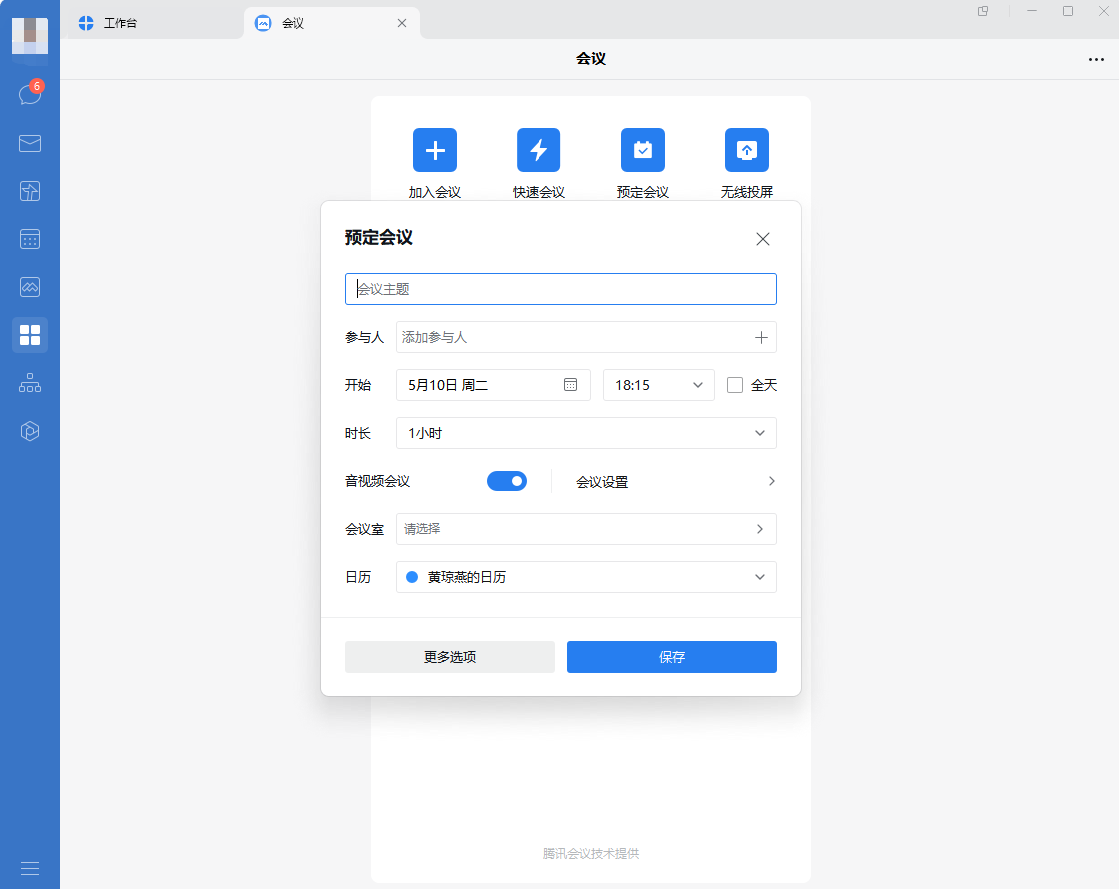
Task: Select the workbench grid icon in sidebar
Action: (30, 335)
